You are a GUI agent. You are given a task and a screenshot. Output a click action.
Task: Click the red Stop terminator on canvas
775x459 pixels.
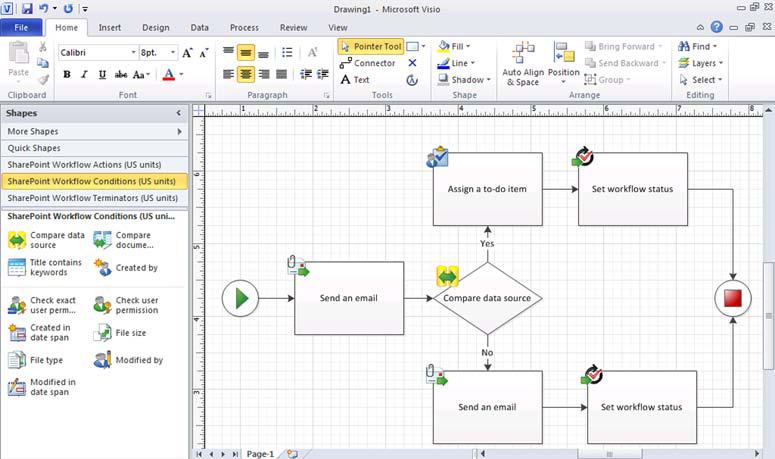pyautogui.click(x=733, y=298)
